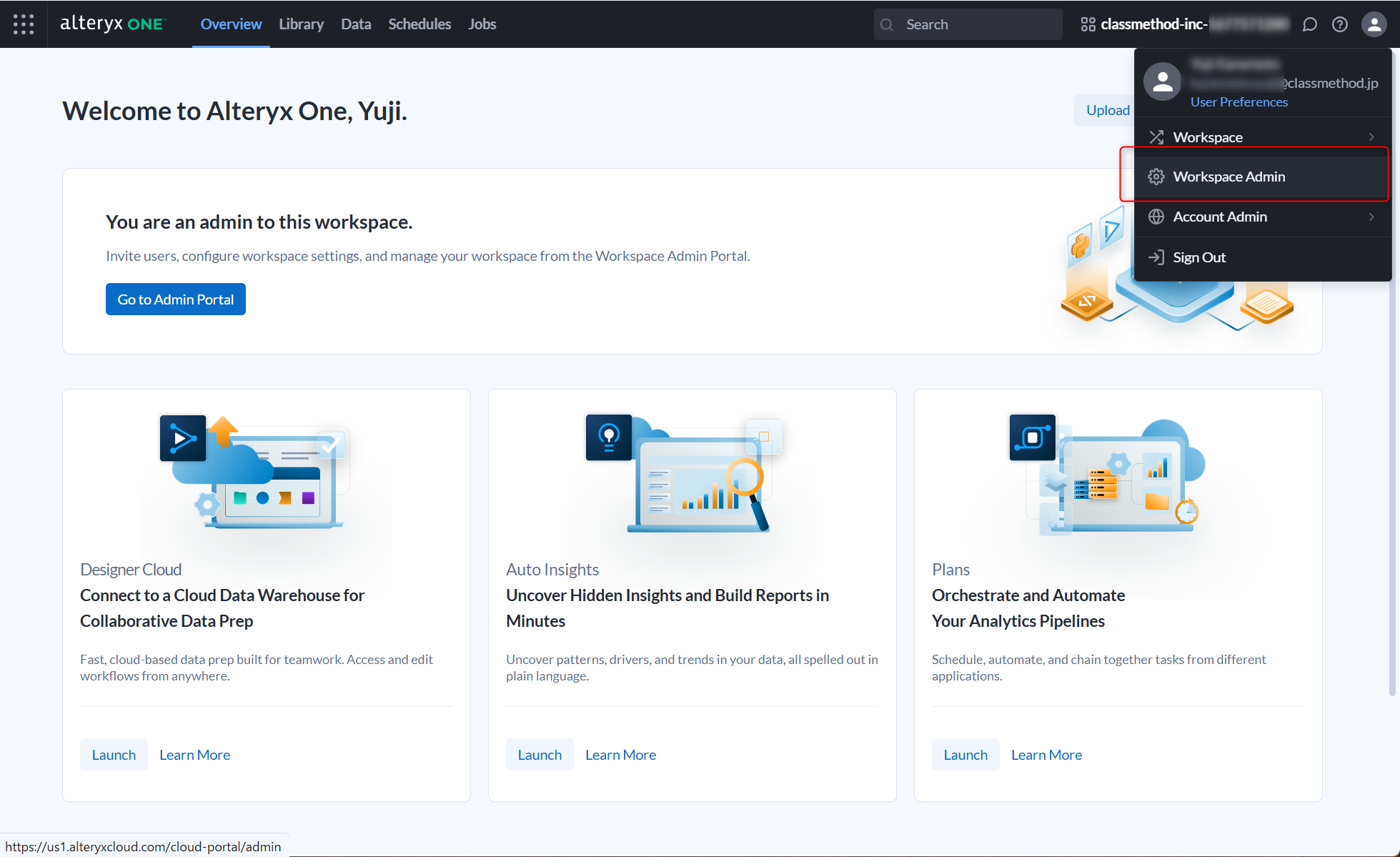
Task: Click the 'Plans' card label
Action: pos(950,570)
